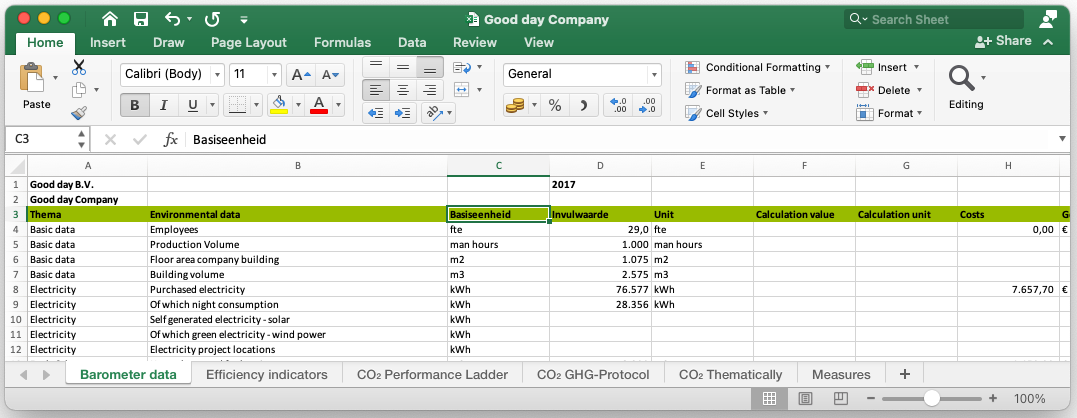Apply Comma Style format

(583, 105)
